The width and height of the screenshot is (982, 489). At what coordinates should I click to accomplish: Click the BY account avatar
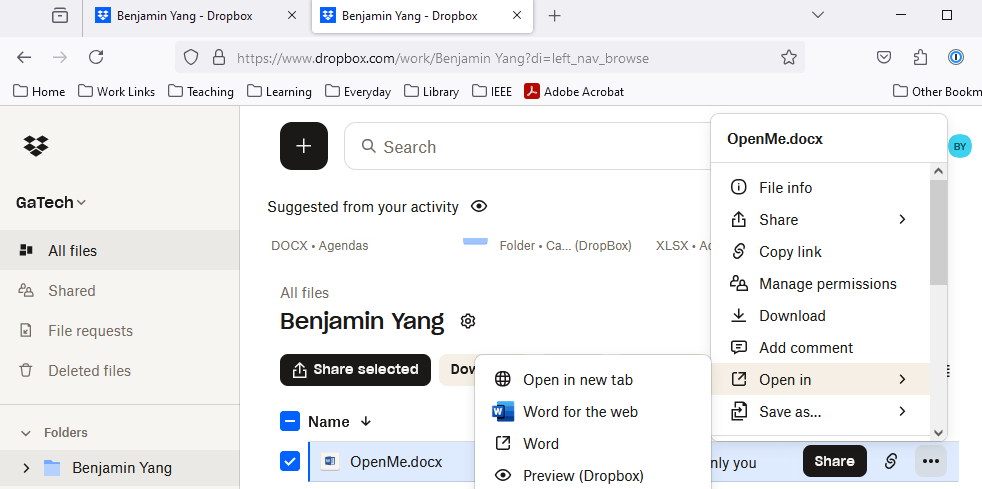[959, 146]
